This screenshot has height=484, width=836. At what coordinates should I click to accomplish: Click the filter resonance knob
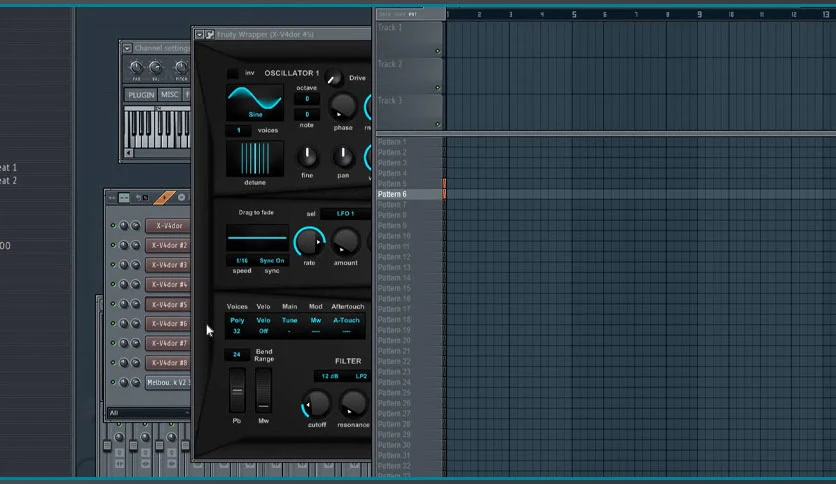tap(353, 404)
